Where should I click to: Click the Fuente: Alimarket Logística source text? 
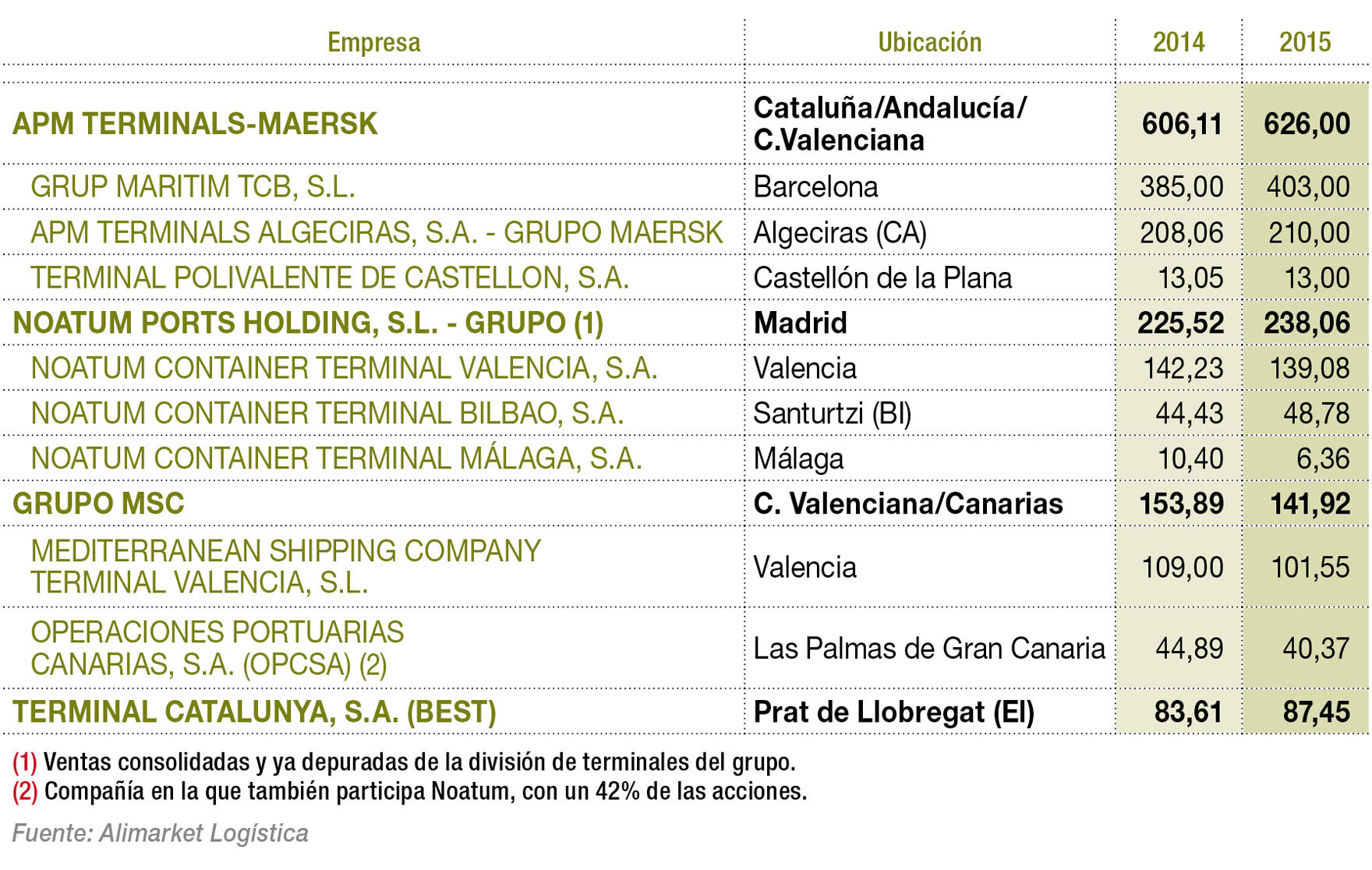click(x=160, y=833)
